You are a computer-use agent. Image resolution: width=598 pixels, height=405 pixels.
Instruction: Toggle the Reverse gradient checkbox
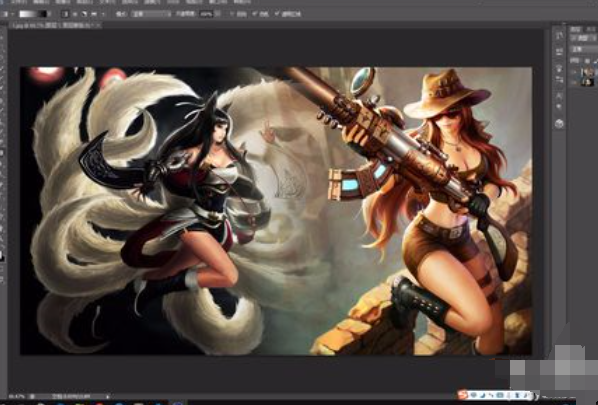click(x=232, y=14)
